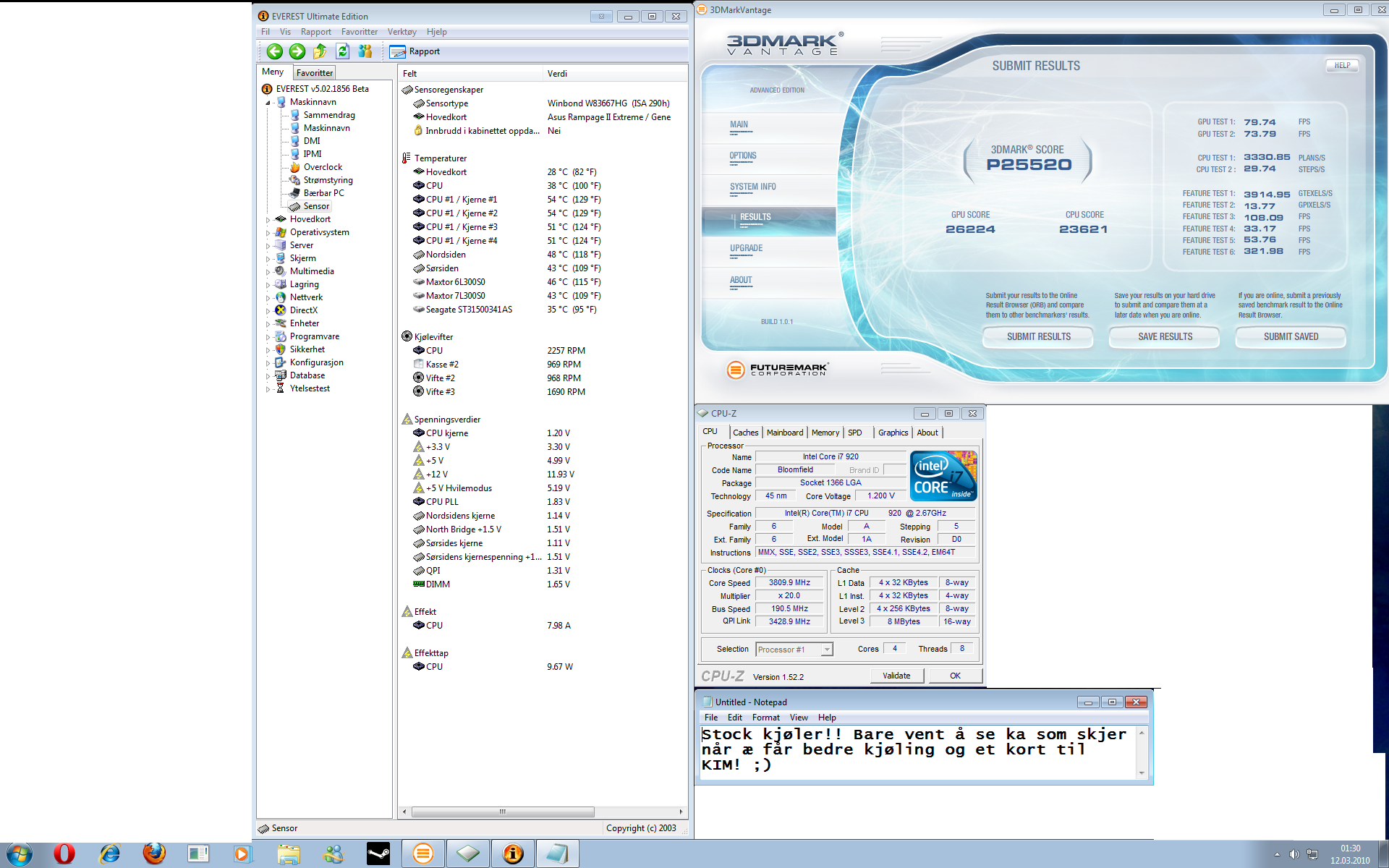Click the Notepad vertical scrollbar down arrow
Image resolution: width=1389 pixels, height=868 pixels.
tap(1142, 773)
